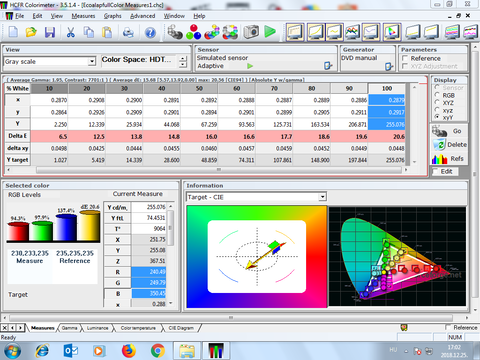Image resolution: width=480 pixels, height=360 pixels.
Task: Switch to the Color temperature tab
Action: (138, 328)
